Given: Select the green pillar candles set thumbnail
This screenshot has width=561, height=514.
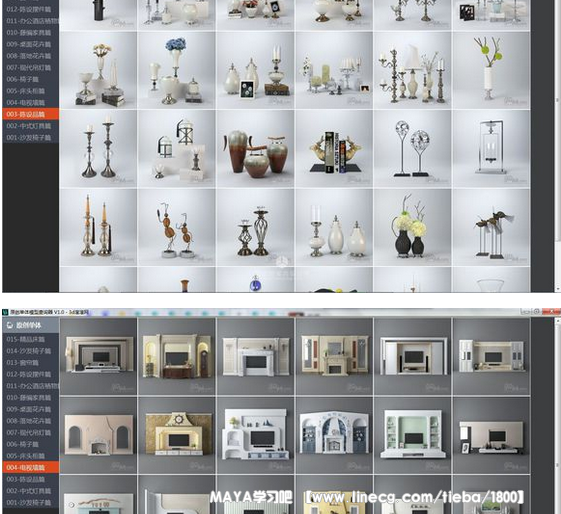Looking at the screenshot, I should (x=334, y=70).
